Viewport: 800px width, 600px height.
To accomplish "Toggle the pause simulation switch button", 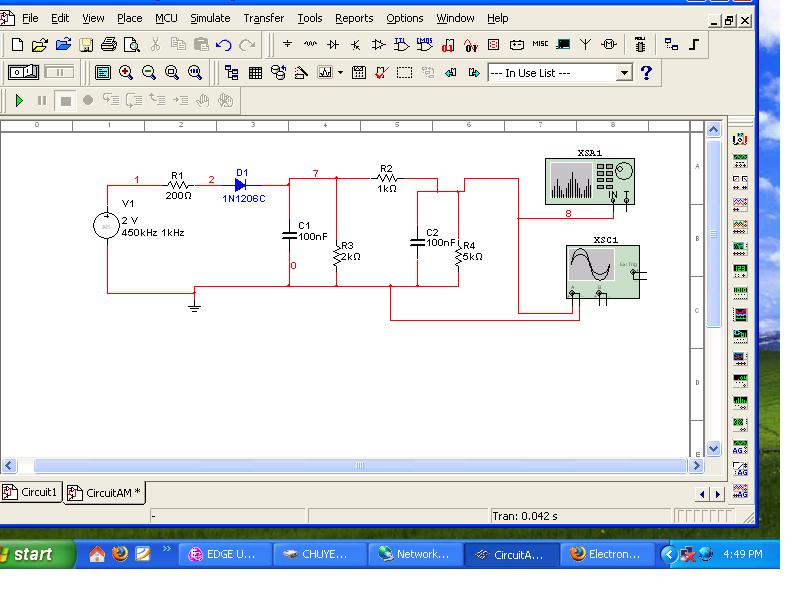I will point(59,72).
